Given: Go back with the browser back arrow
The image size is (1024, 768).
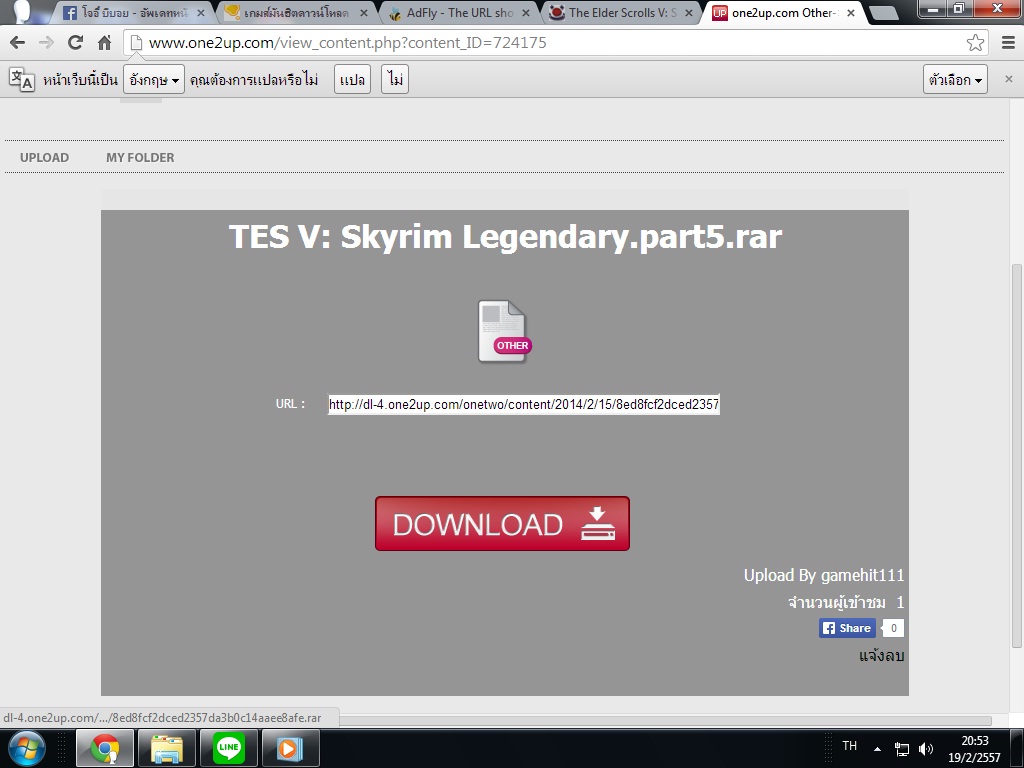Looking at the screenshot, I should tap(18, 43).
